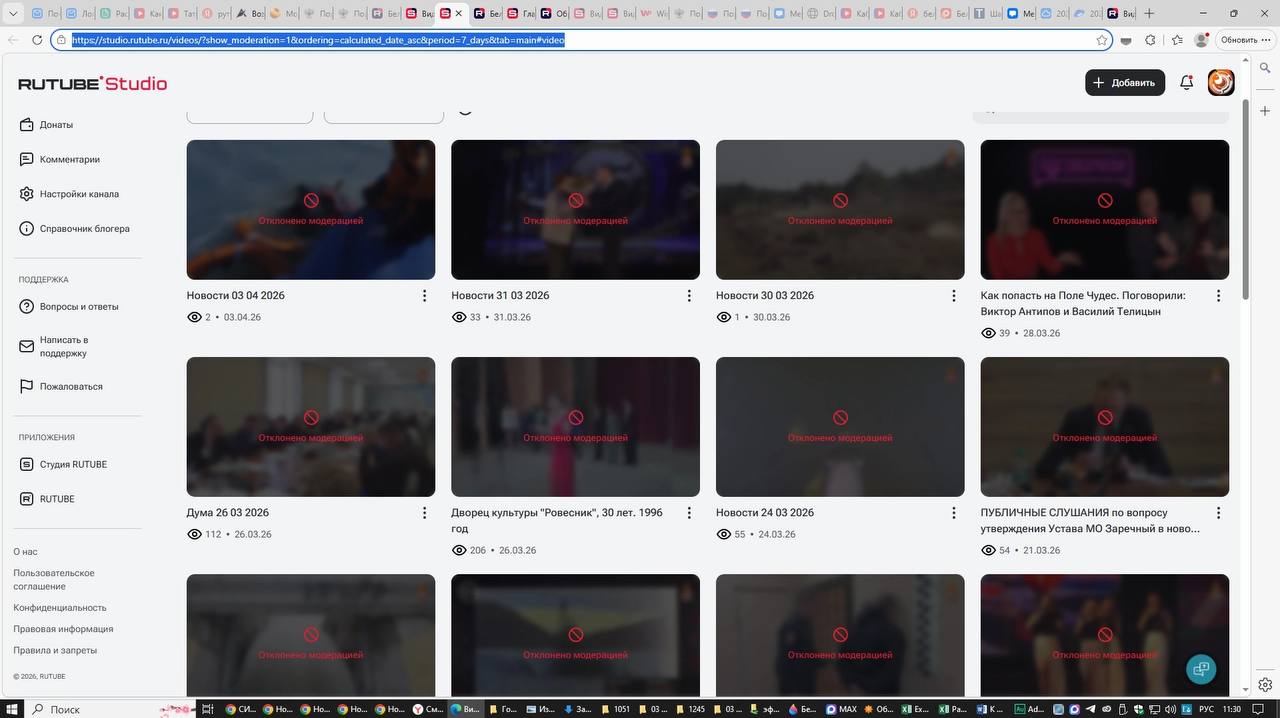Click the Добавить button
Viewport: 1280px width, 718px height.
(x=1125, y=83)
